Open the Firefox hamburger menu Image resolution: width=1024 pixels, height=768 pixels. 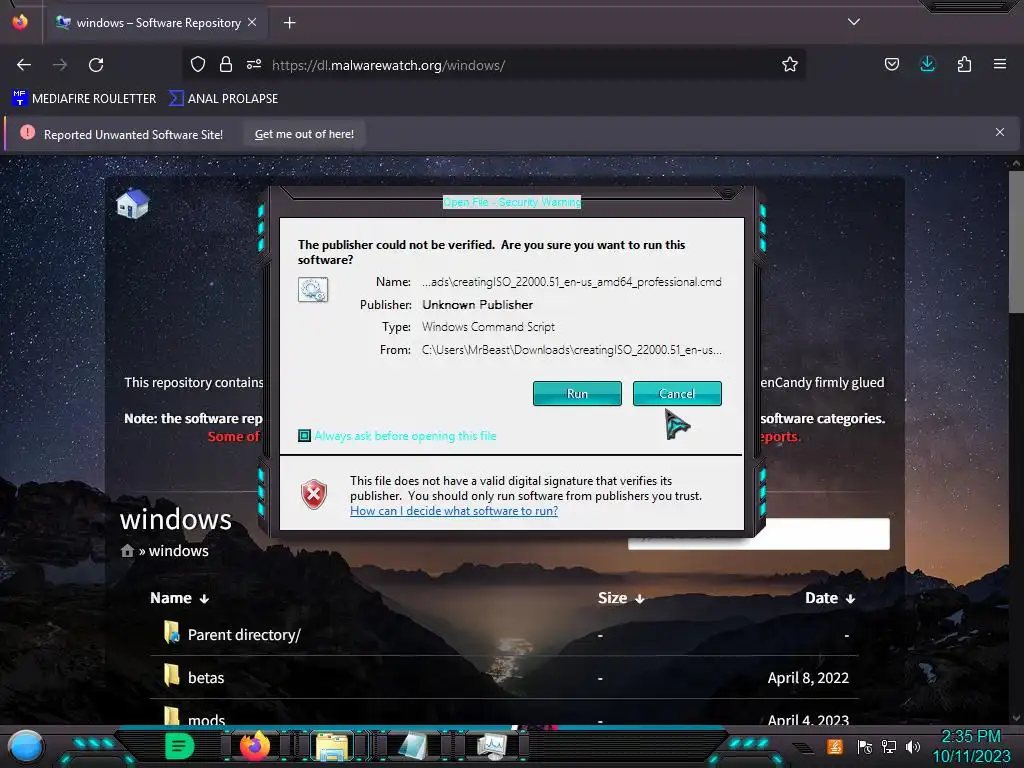pos(1000,64)
